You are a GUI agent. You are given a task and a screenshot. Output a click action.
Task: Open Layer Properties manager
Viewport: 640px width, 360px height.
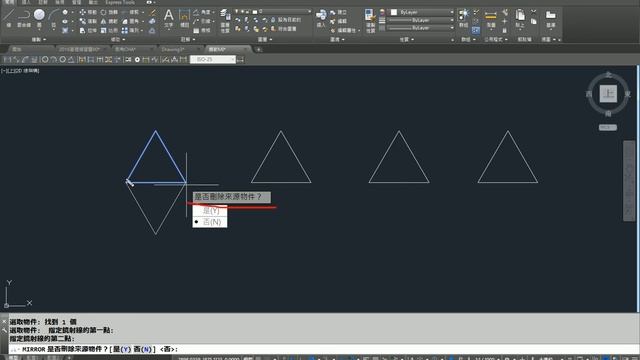click(x=225, y=20)
